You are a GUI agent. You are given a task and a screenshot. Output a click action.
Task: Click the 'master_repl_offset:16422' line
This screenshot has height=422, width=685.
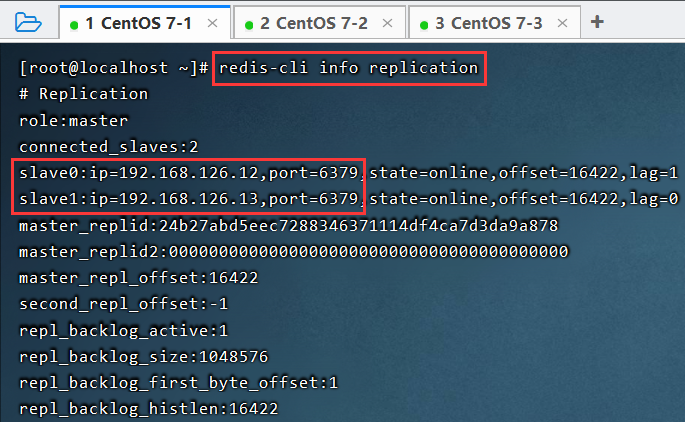pos(138,278)
